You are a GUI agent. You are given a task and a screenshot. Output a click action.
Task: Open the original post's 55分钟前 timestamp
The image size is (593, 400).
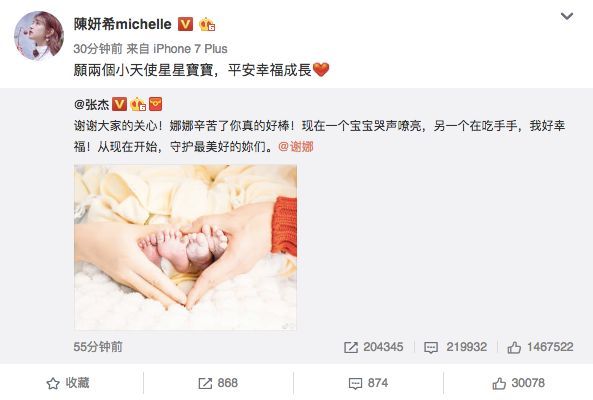98,347
